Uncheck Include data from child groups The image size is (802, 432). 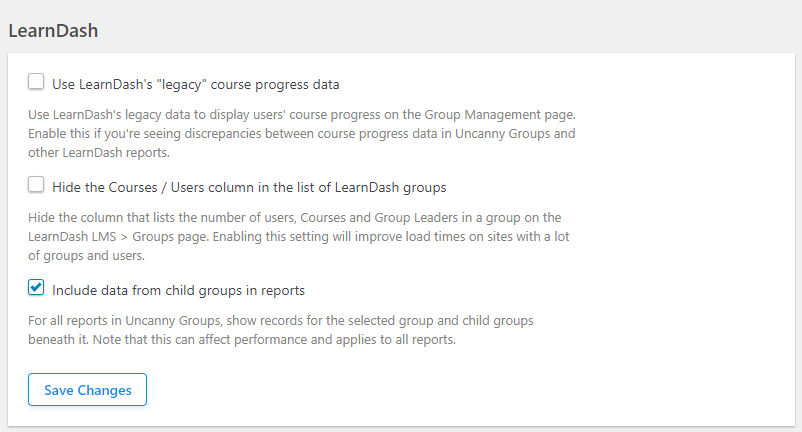(x=37, y=289)
